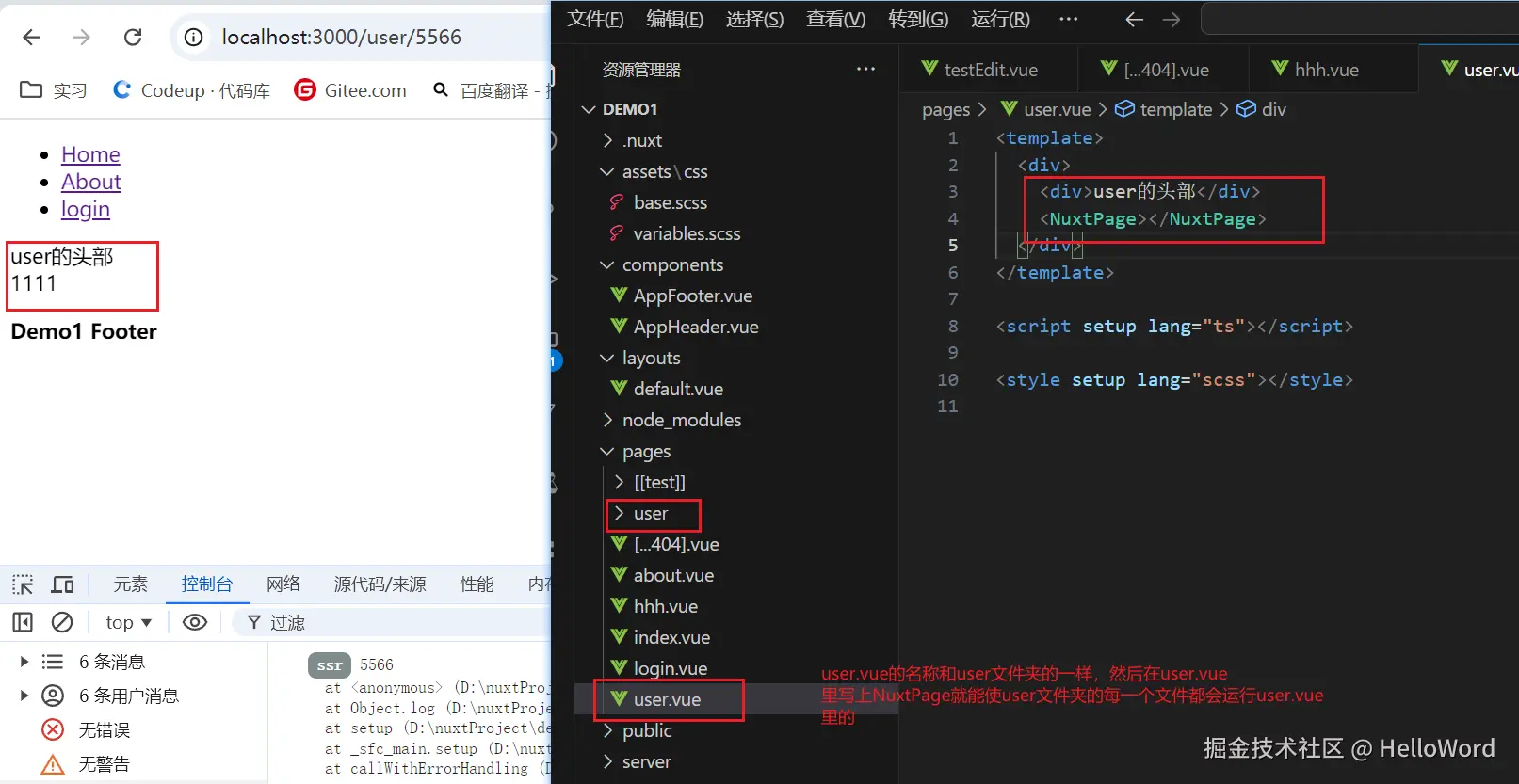Open the About link on the page
This screenshot has height=784, width=1519.
coord(91,182)
